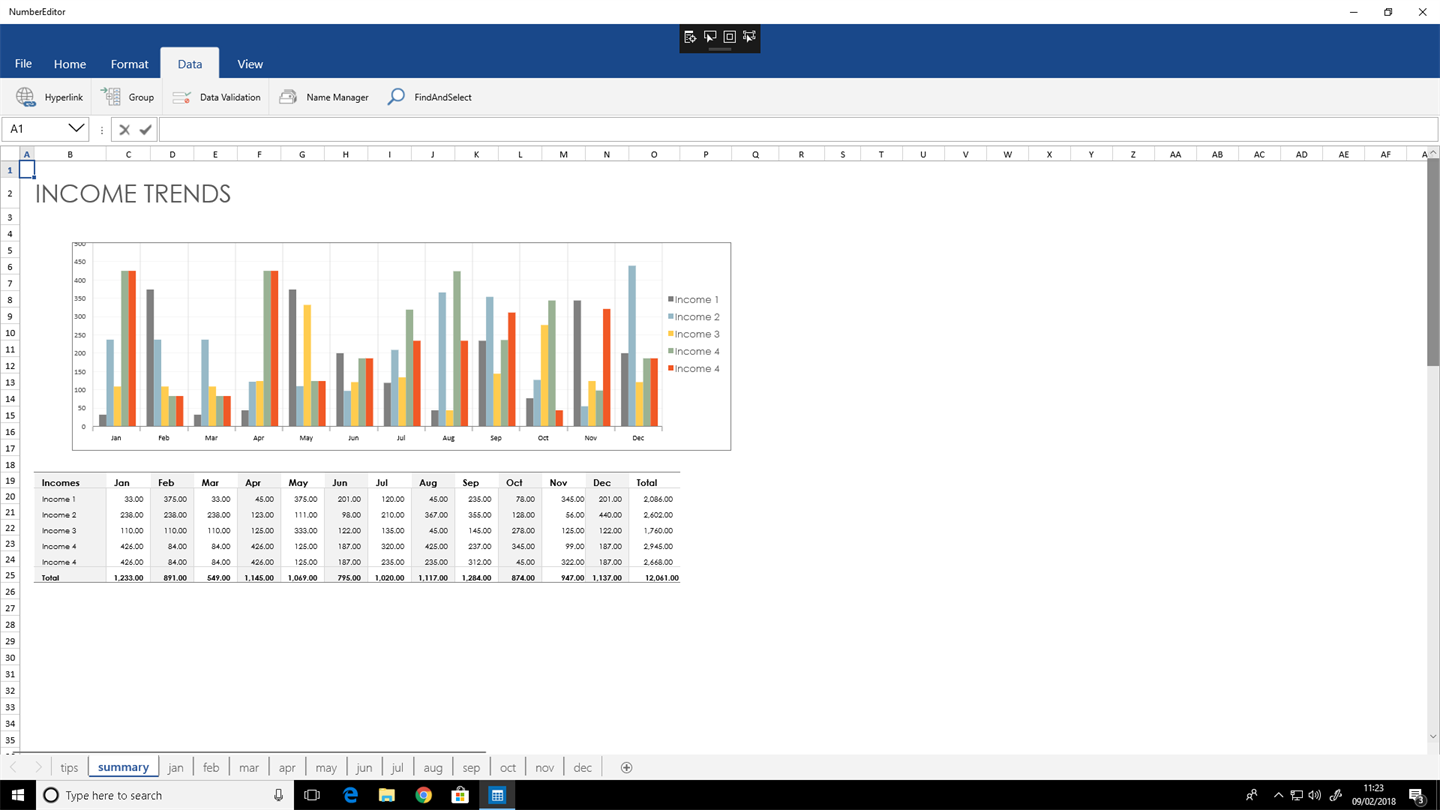Open the tips sheet tab

point(69,768)
